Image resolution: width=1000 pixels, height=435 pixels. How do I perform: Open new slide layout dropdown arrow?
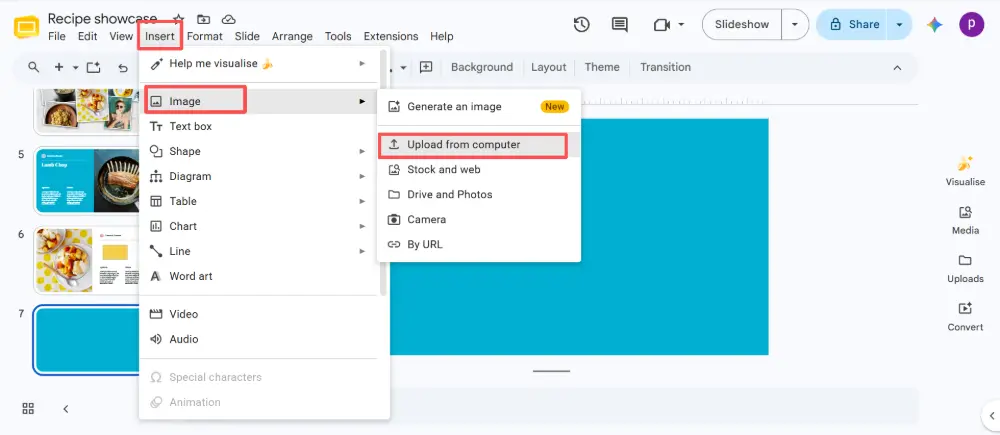pyautogui.click(x=75, y=68)
